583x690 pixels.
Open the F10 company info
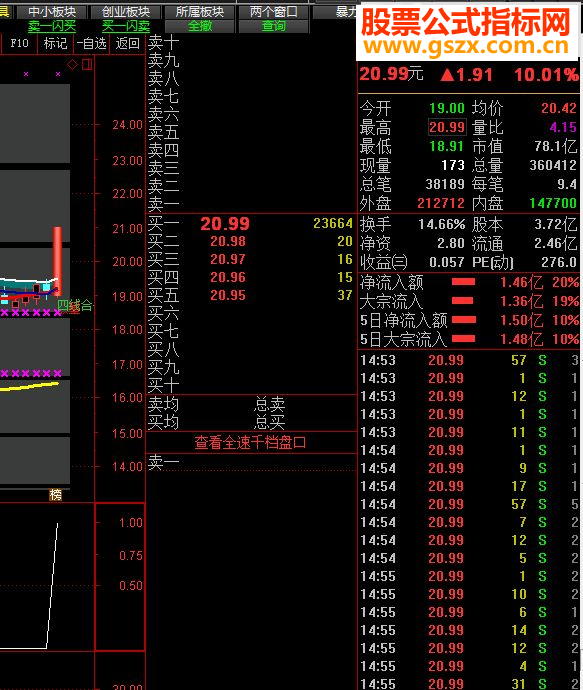click(x=19, y=44)
